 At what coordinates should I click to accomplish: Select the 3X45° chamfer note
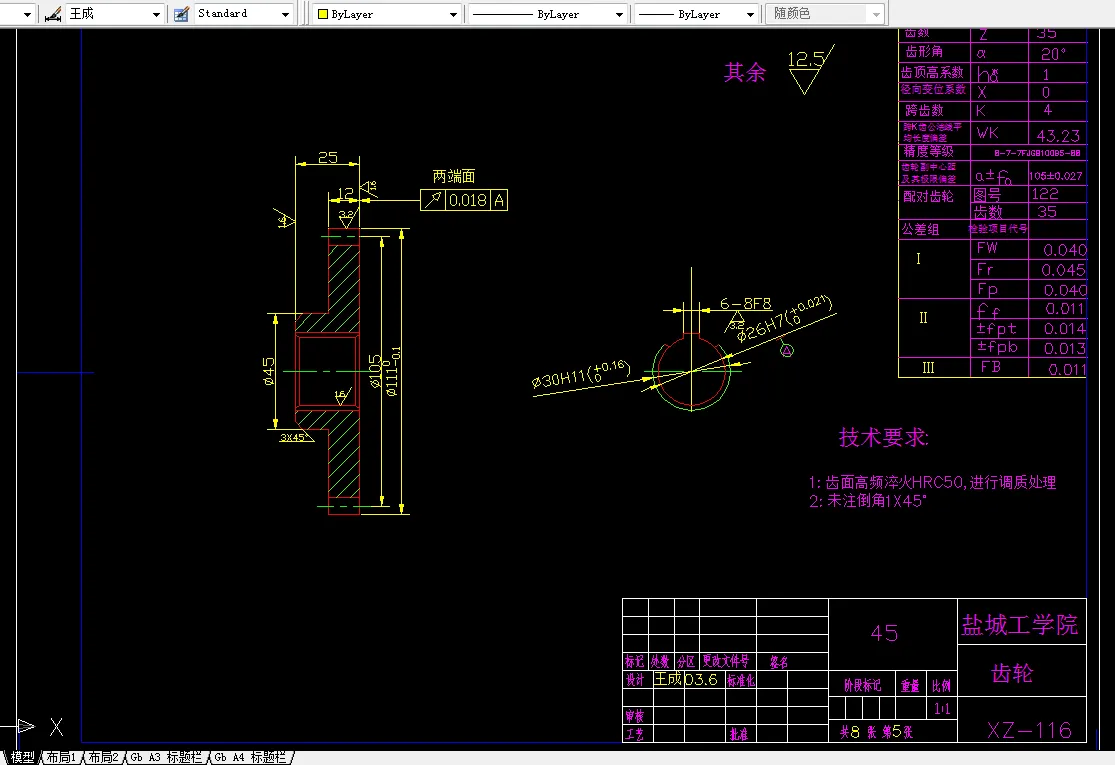coord(296,437)
